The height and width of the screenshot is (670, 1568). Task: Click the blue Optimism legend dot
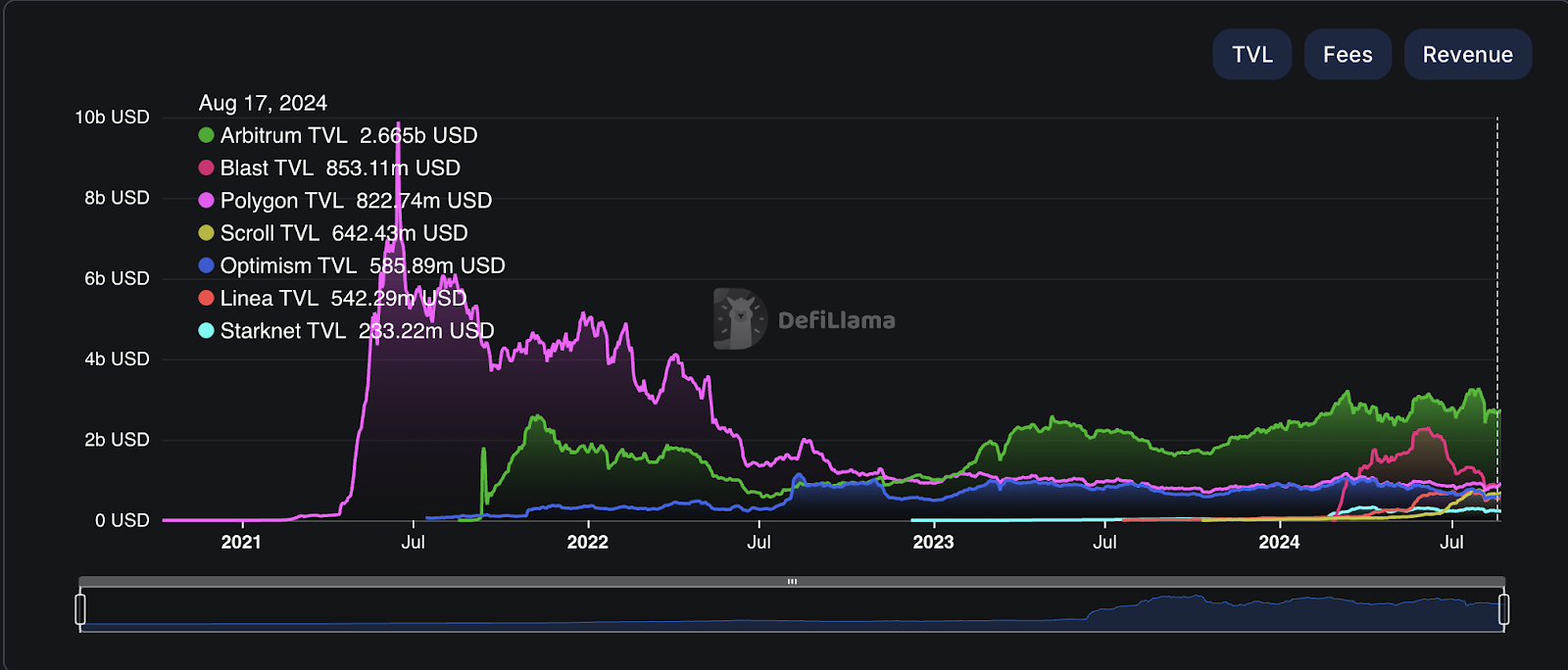point(206,265)
